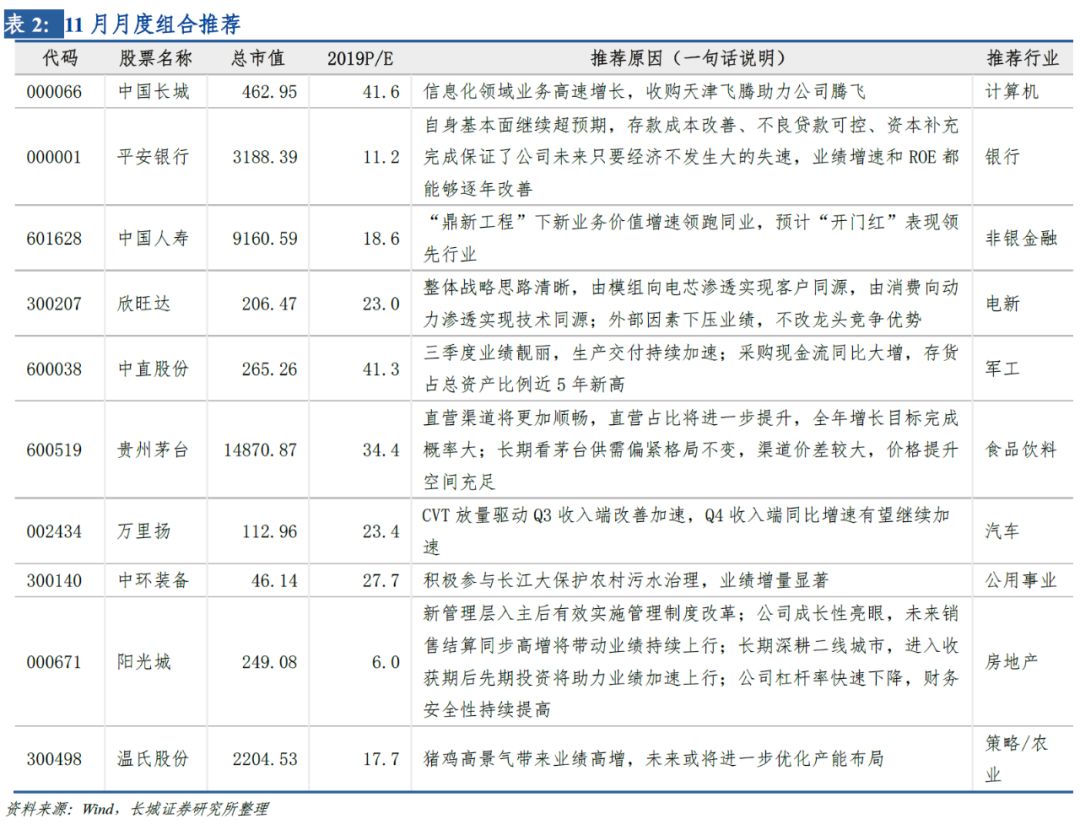The width and height of the screenshot is (1080, 824).
Task: Click industry cell '军工'
Action: (1003, 369)
